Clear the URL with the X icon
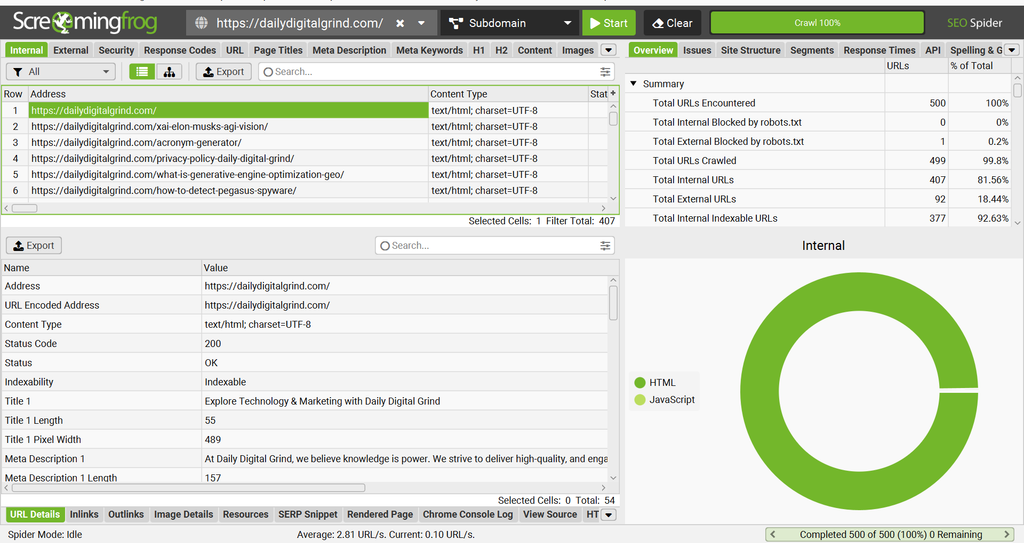Viewport: 1024px width, 543px height. (x=400, y=24)
